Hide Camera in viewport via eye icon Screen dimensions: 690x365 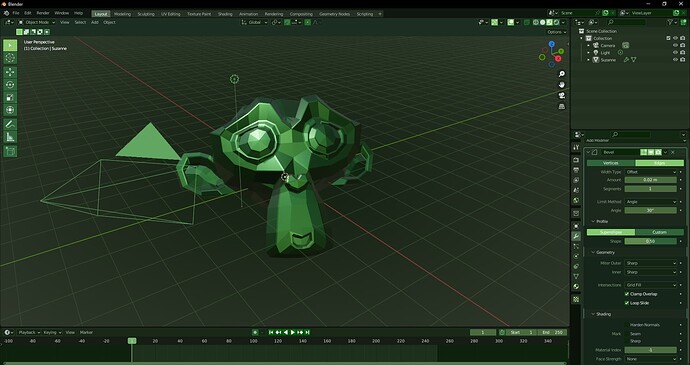[x=675, y=45]
